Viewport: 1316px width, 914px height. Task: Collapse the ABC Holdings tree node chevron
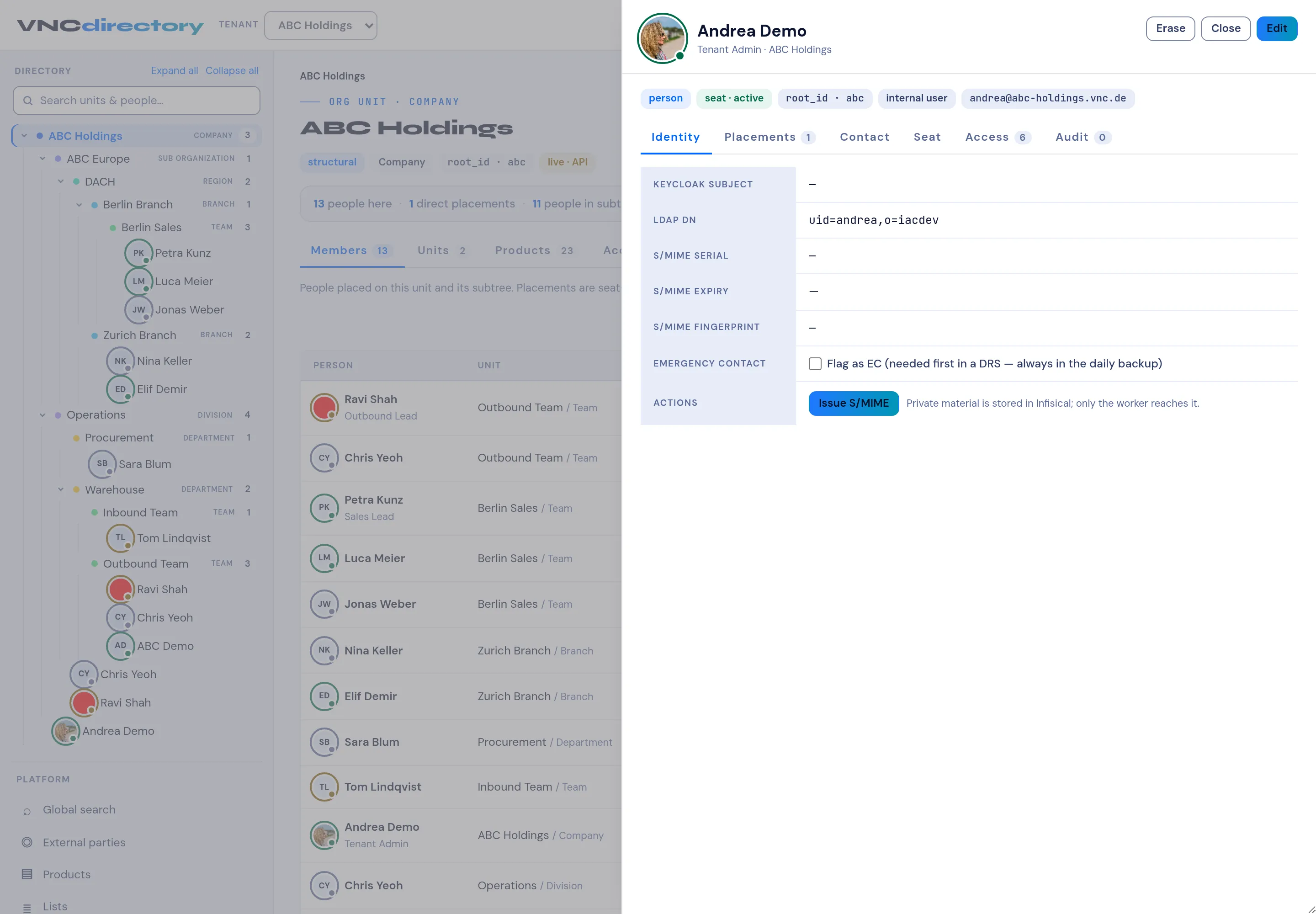24,136
